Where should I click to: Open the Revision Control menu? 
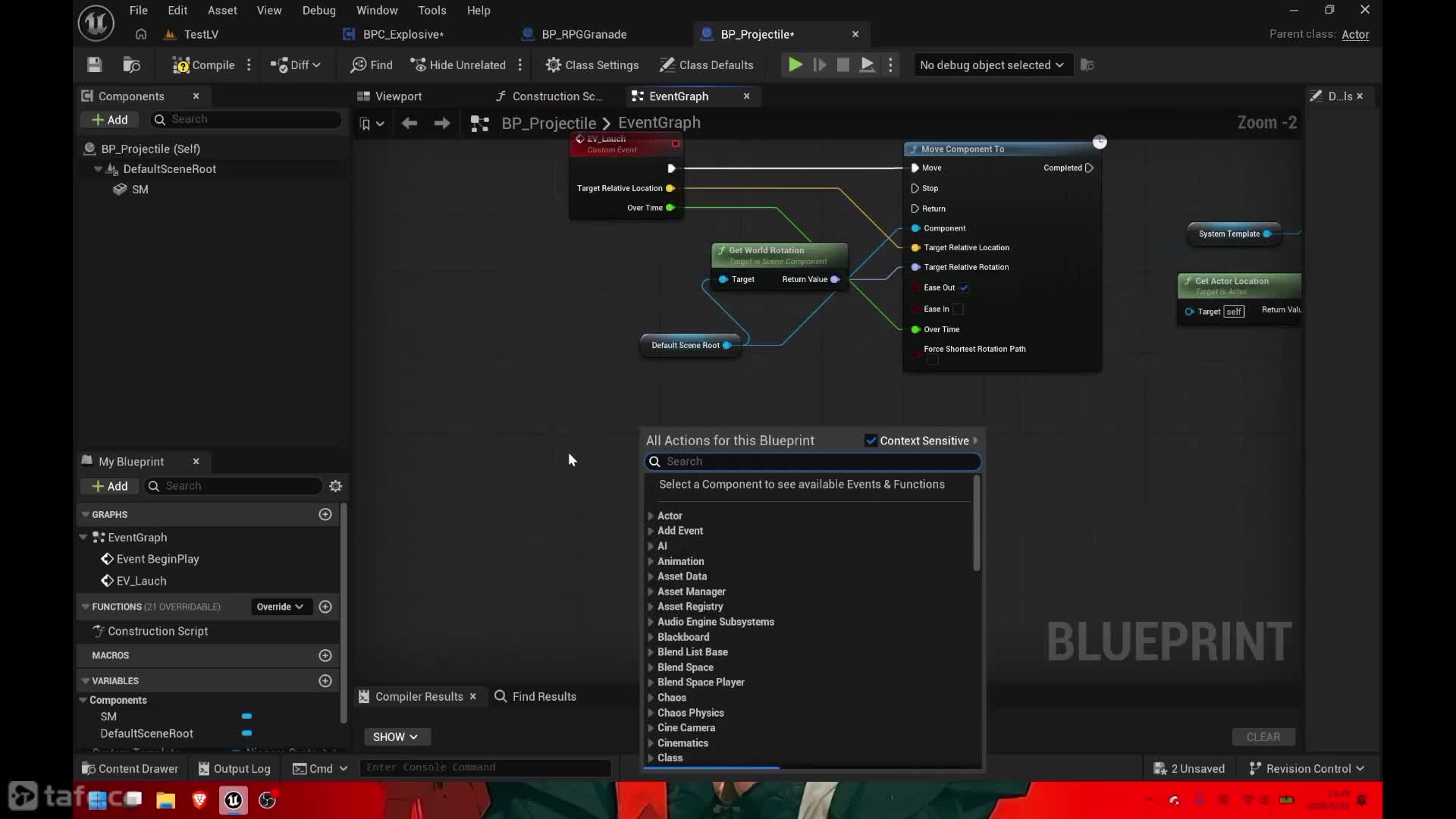pyautogui.click(x=1307, y=769)
